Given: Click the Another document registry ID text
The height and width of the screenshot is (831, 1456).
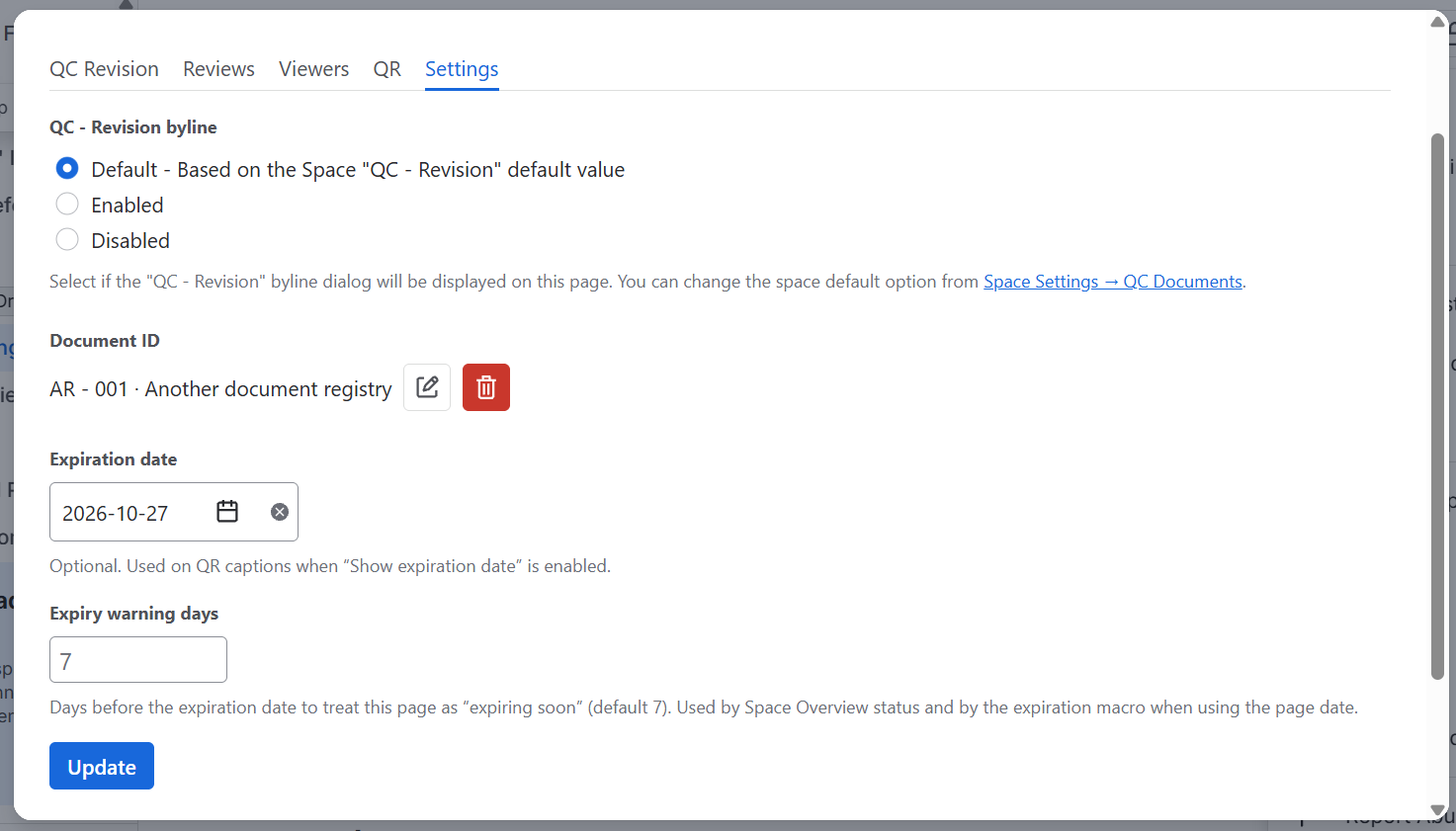Looking at the screenshot, I should pyautogui.click(x=269, y=389).
